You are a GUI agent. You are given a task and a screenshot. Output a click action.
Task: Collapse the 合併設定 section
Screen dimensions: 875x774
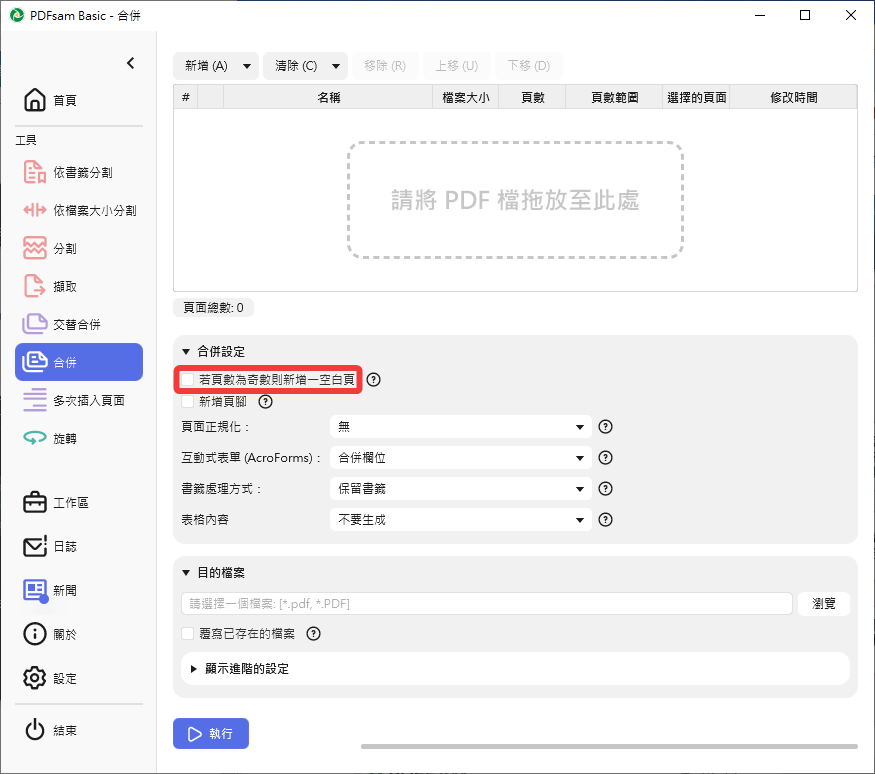tap(186, 352)
